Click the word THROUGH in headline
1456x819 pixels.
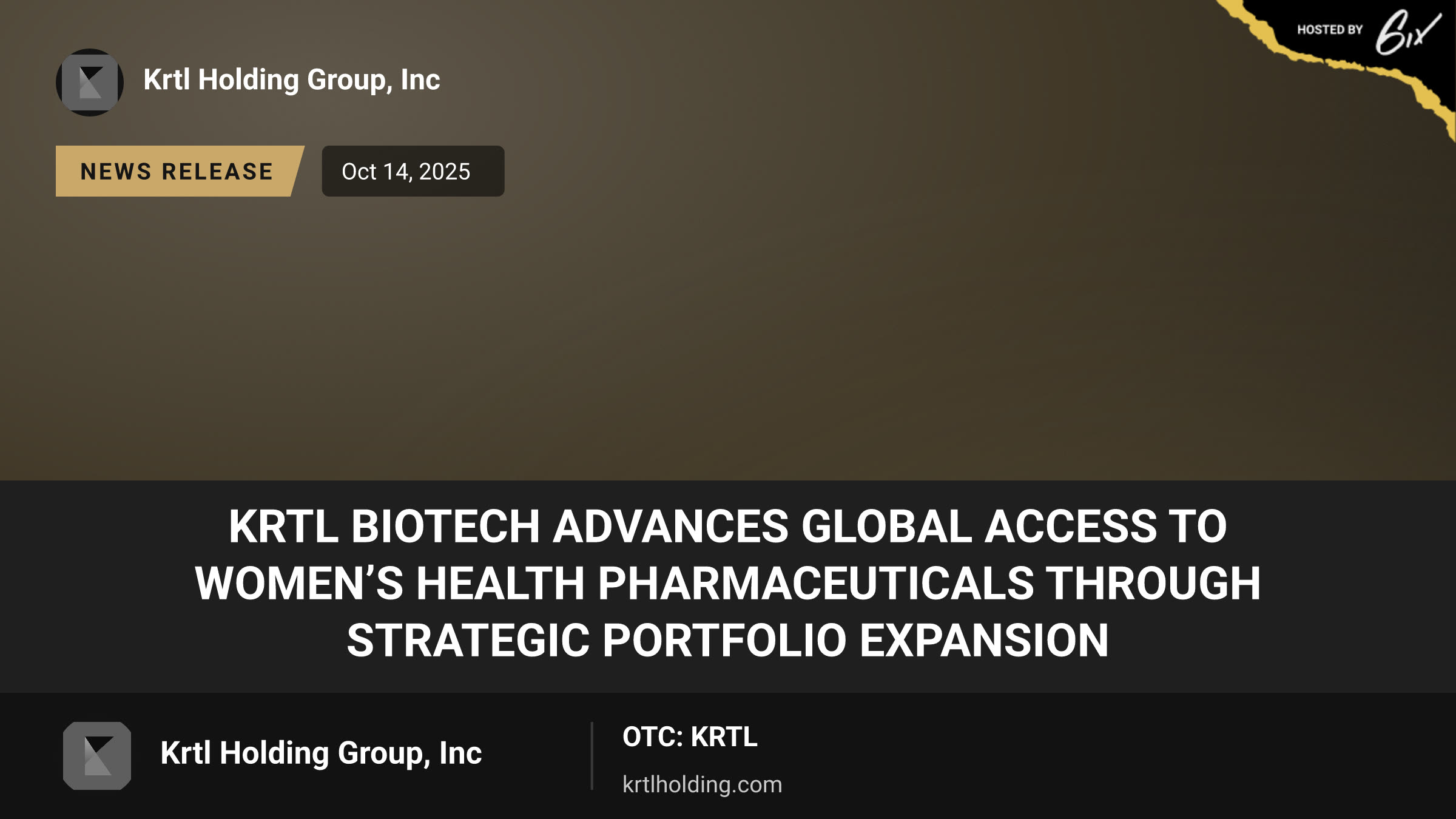pos(1153,583)
